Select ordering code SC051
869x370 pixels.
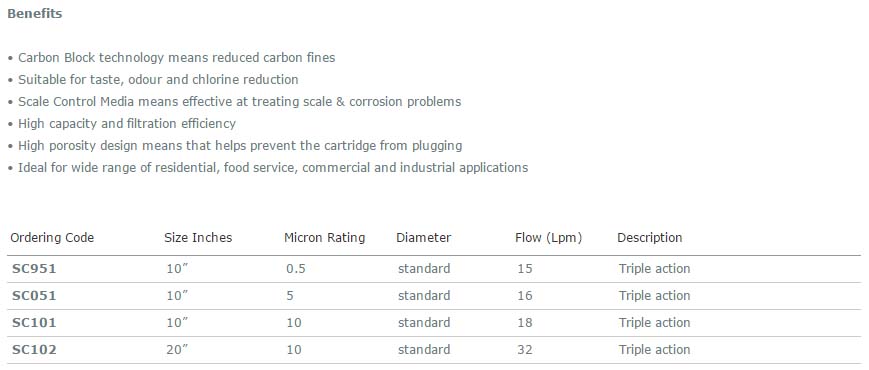coord(34,296)
